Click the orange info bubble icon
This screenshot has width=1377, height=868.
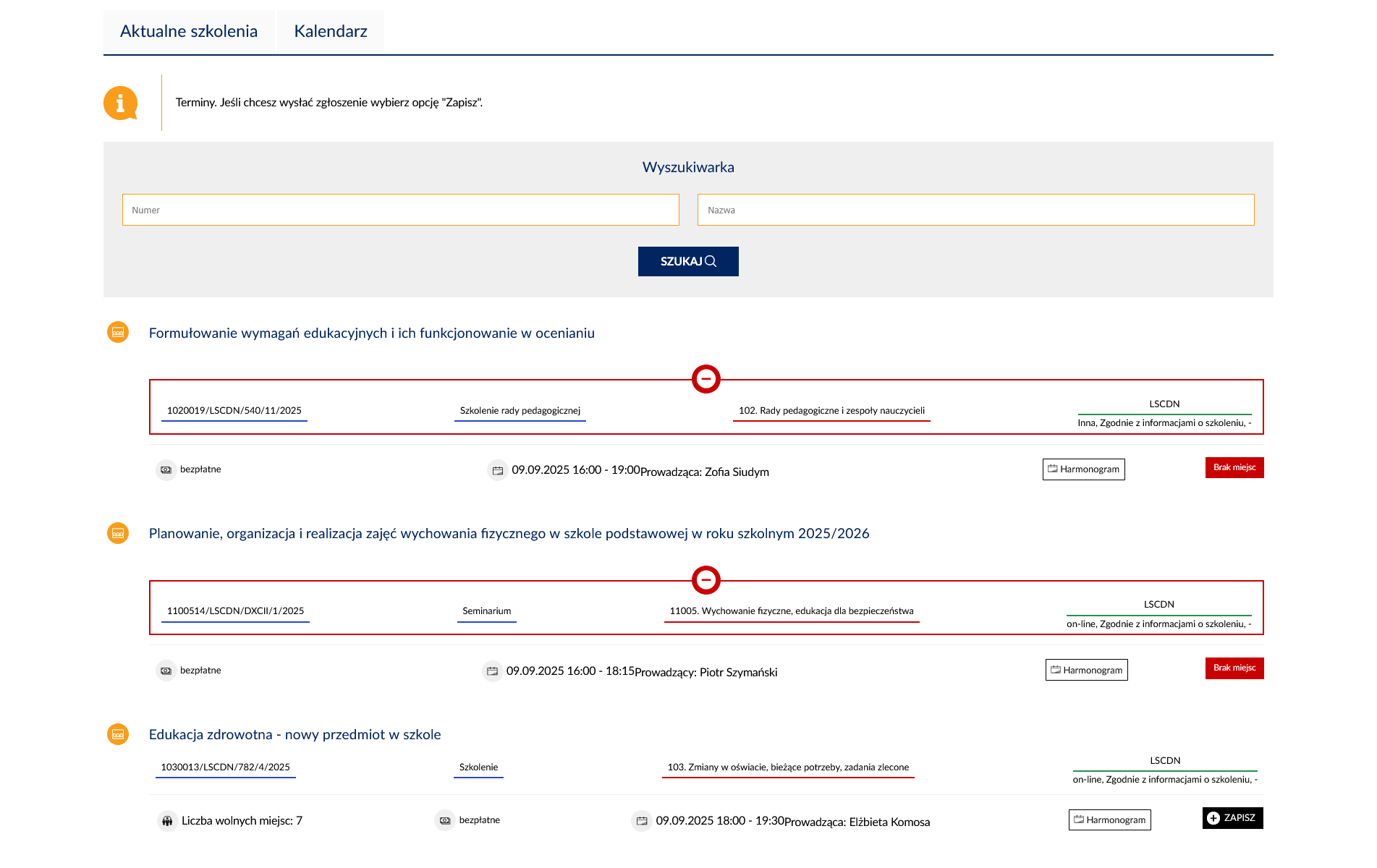tap(120, 103)
